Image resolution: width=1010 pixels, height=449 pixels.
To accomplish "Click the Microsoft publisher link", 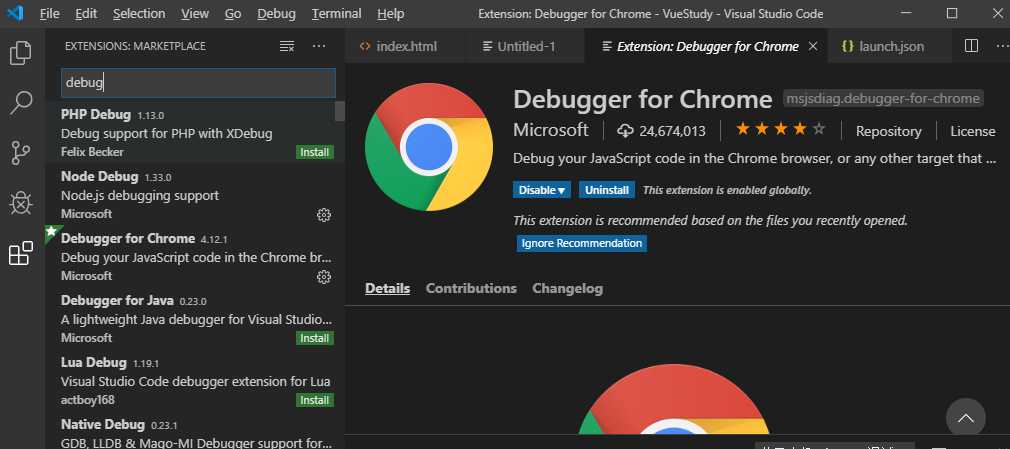I will 551,130.
